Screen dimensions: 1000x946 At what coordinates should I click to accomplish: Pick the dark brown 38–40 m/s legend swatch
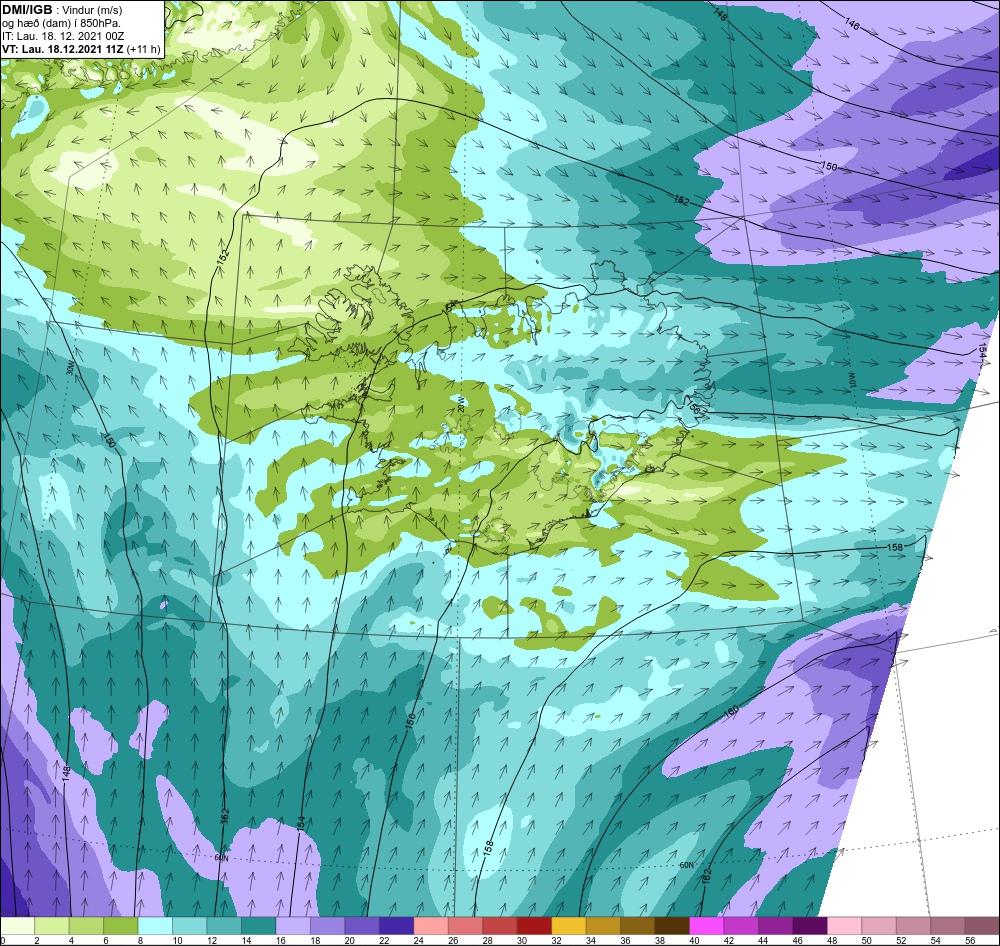pyautogui.click(x=672, y=926)
